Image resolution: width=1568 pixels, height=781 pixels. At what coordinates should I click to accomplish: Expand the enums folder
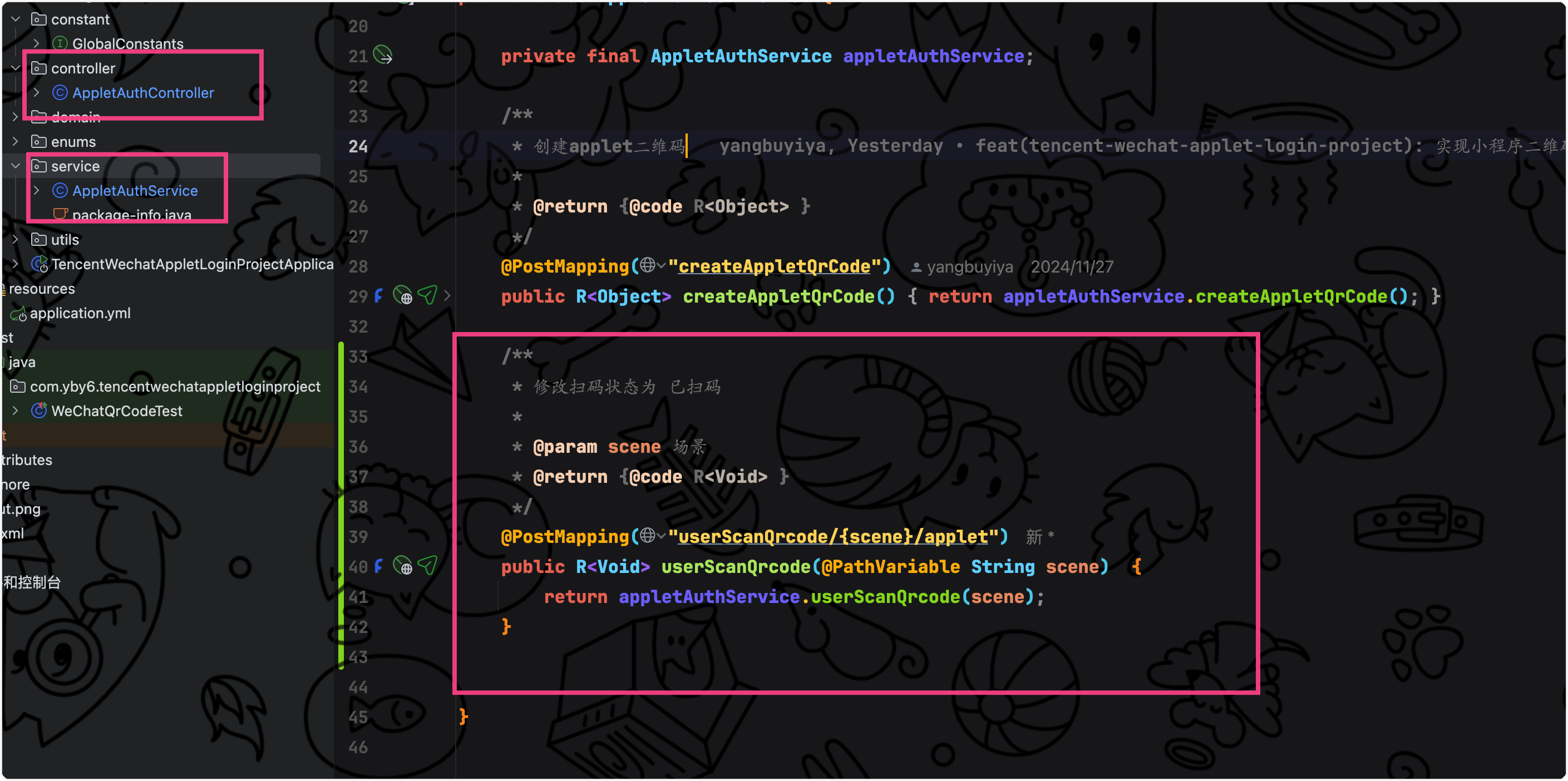click(16, 141)
